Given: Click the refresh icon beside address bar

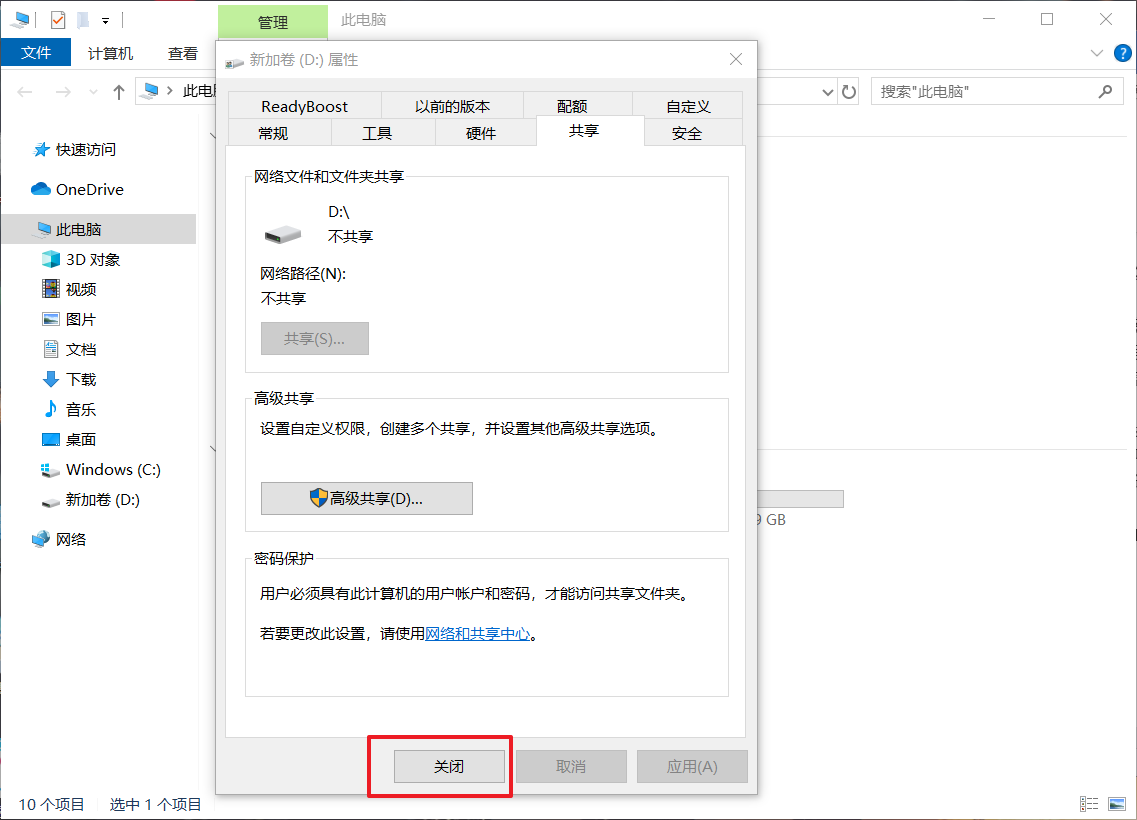Looking at the screenshot, I should [x=849, y=92].
